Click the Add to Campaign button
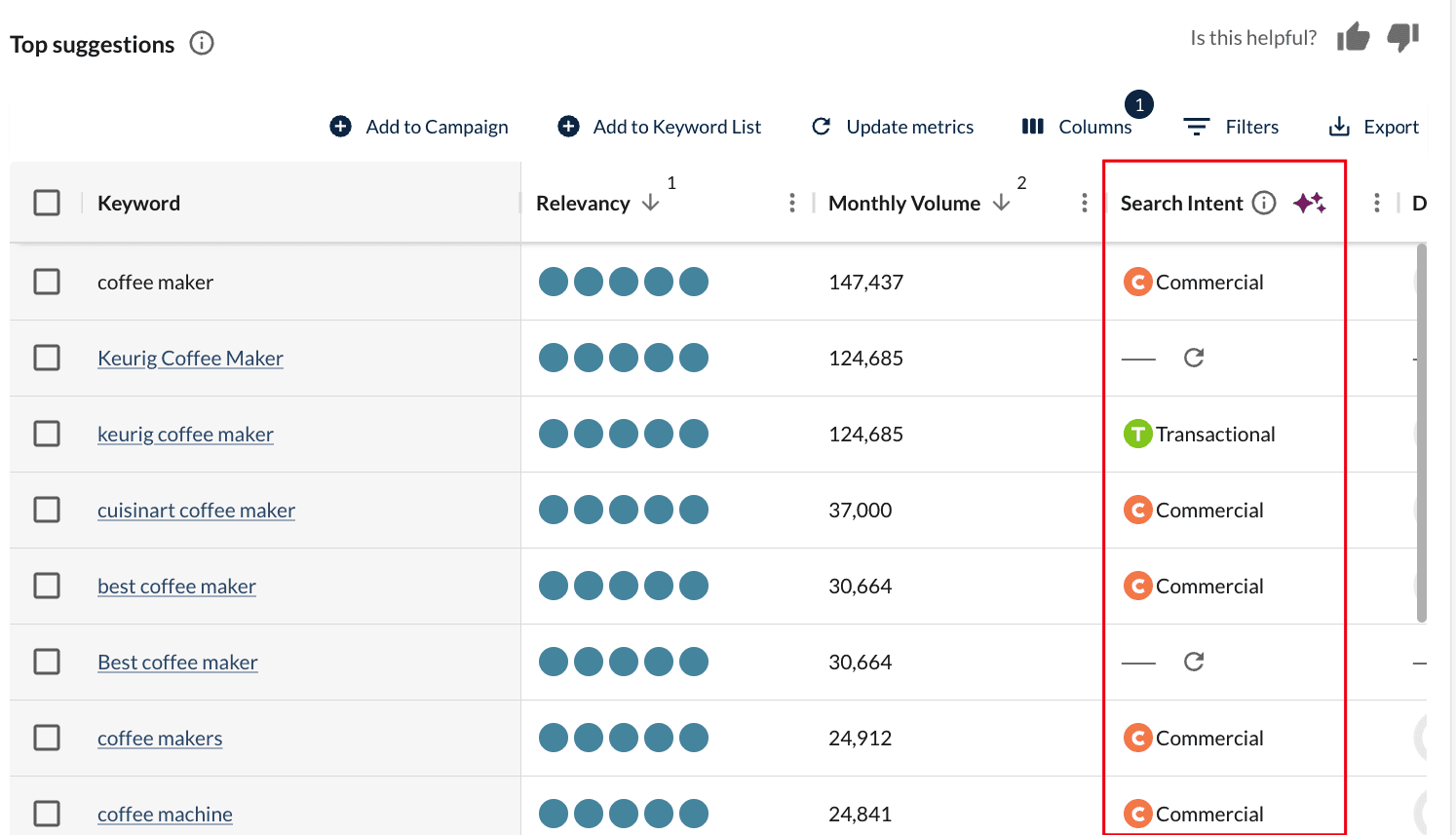 419,126
